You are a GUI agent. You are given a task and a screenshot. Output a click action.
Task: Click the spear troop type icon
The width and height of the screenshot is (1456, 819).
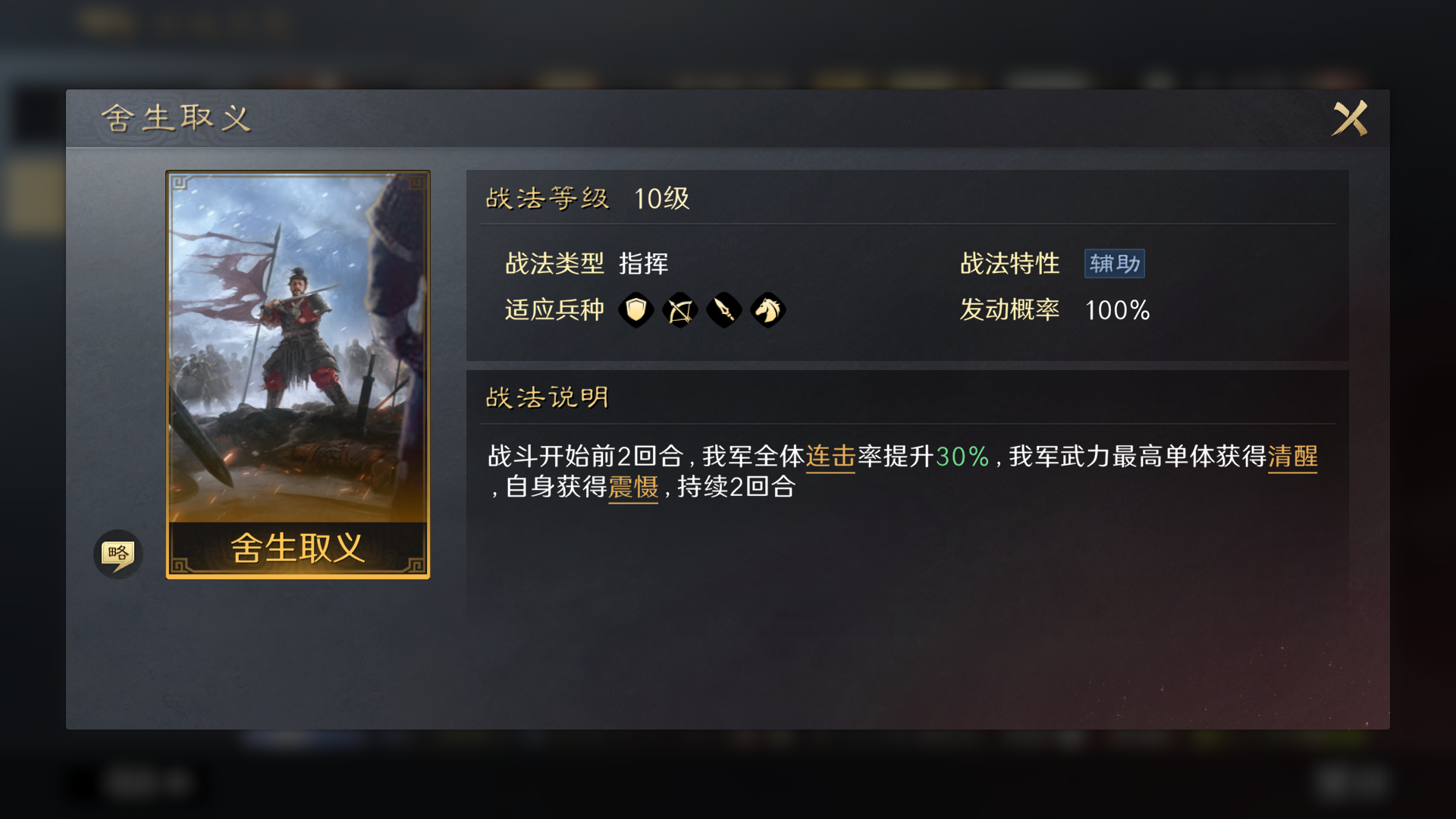pos(723,309)
